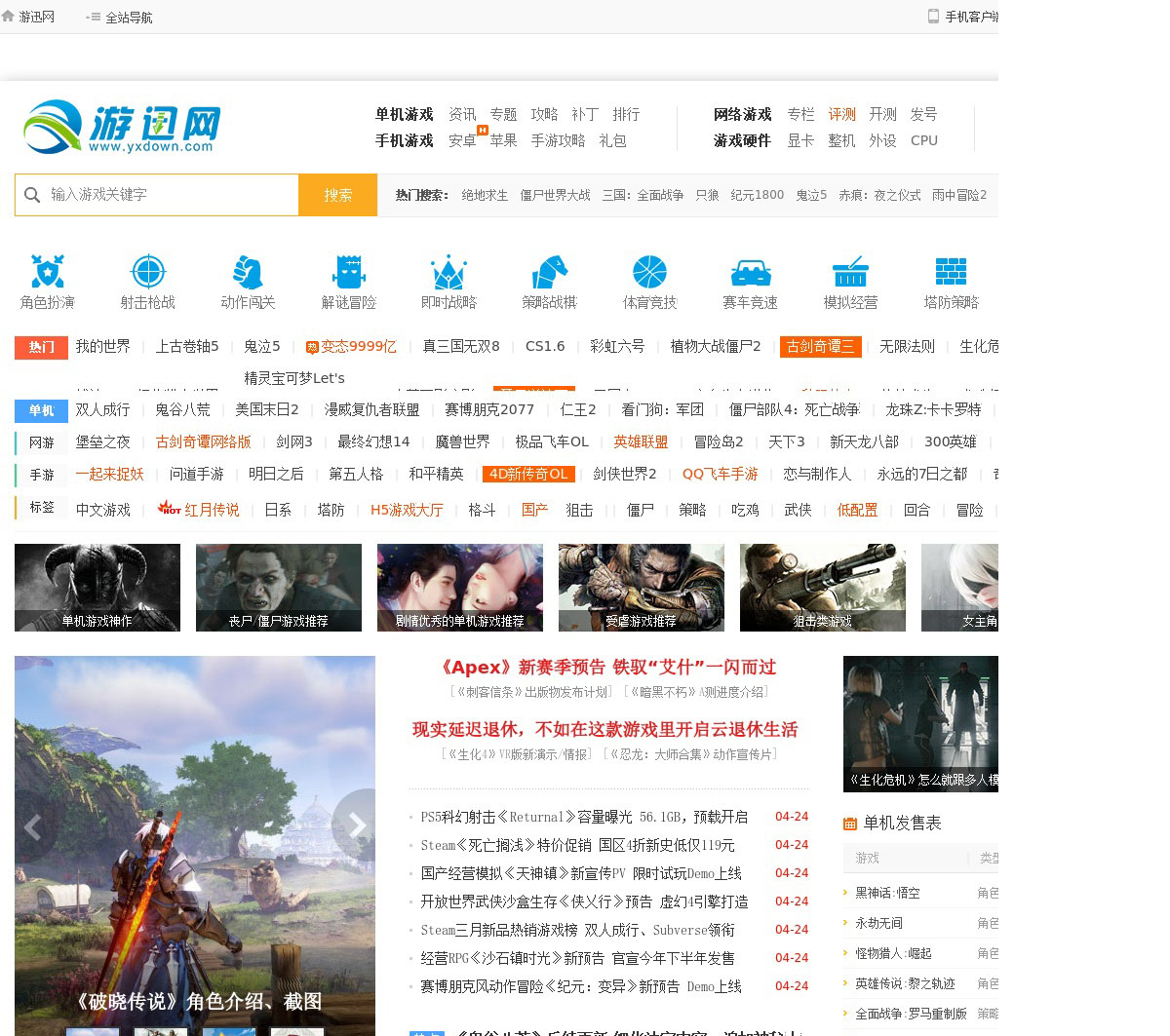The height and width of the screenshot is (1036, 1170).
Task: Open 丧尸/僵尸游戏推荐 thumbnail
Action: [279, 588]
